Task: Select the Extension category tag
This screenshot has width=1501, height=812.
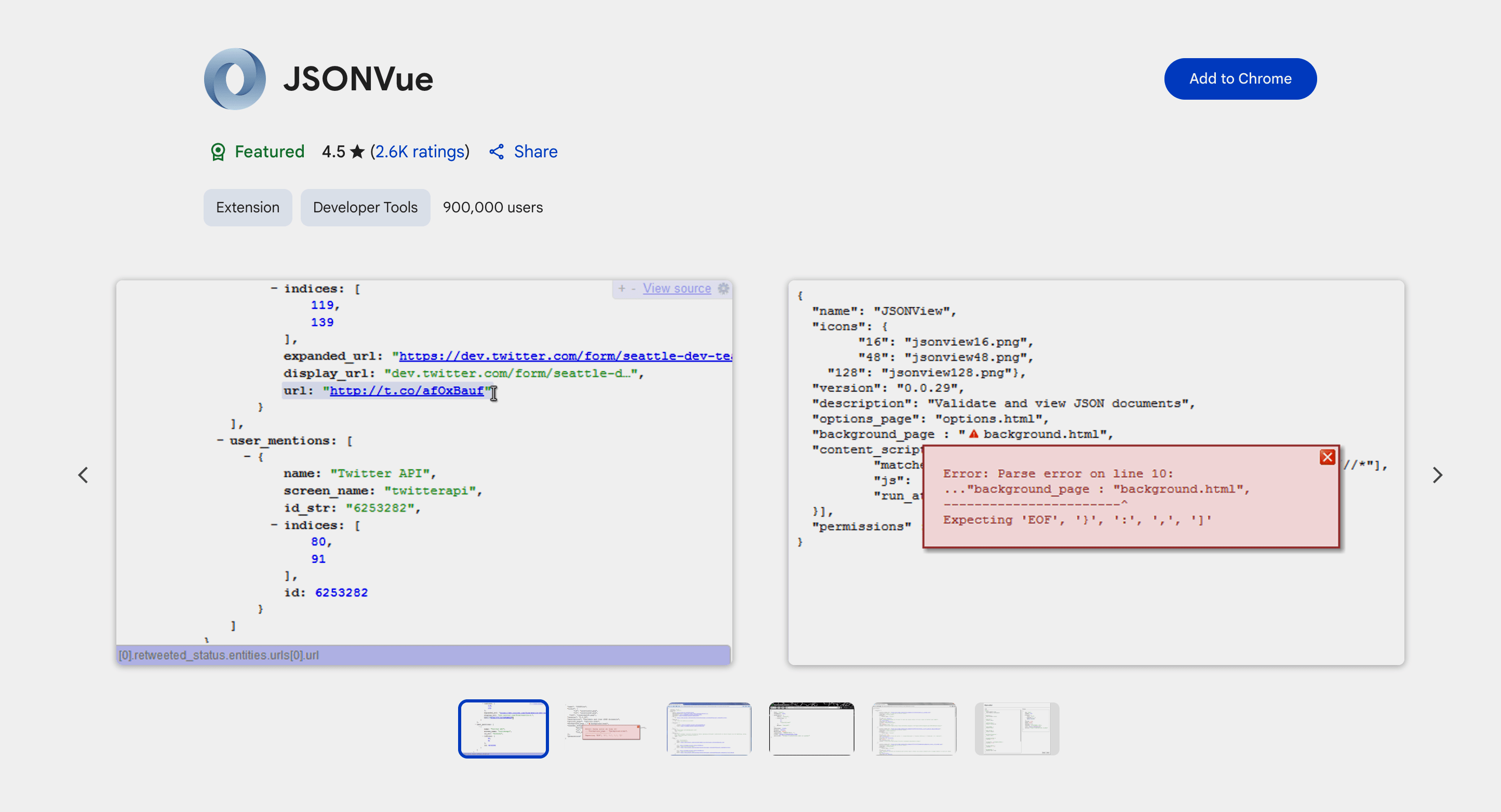Action: tap(248, 207)
